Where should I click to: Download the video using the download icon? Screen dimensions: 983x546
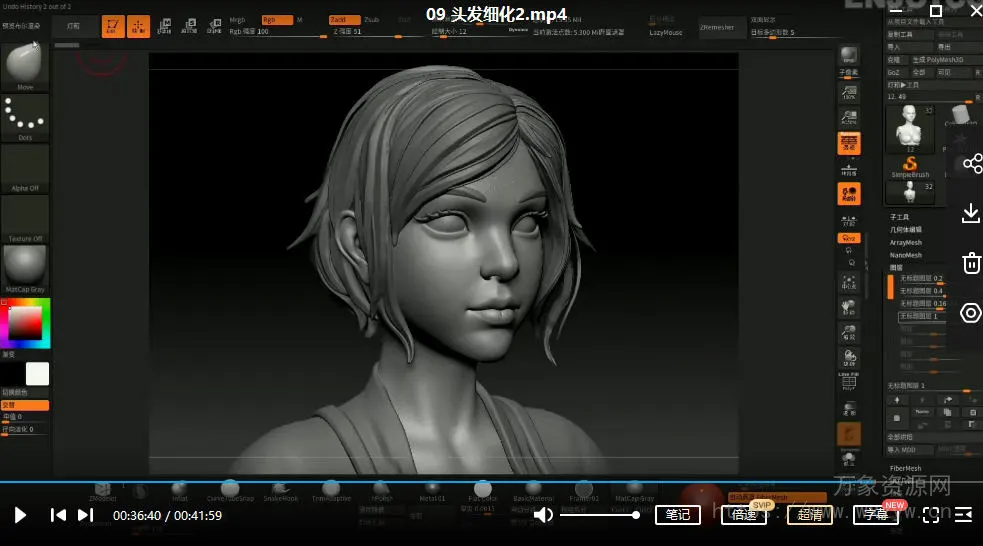pos(971,213)
